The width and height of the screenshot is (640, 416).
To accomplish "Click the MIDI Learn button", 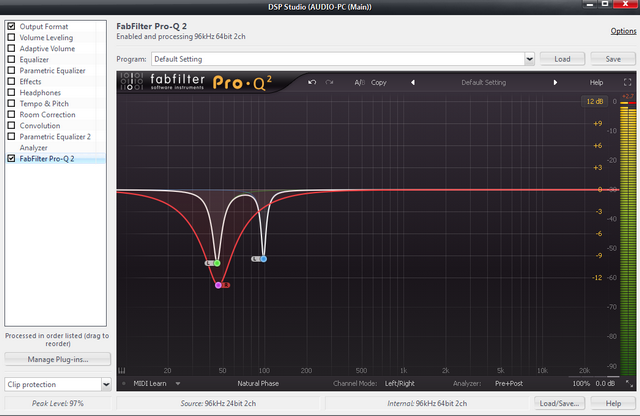I will point(150,384).
